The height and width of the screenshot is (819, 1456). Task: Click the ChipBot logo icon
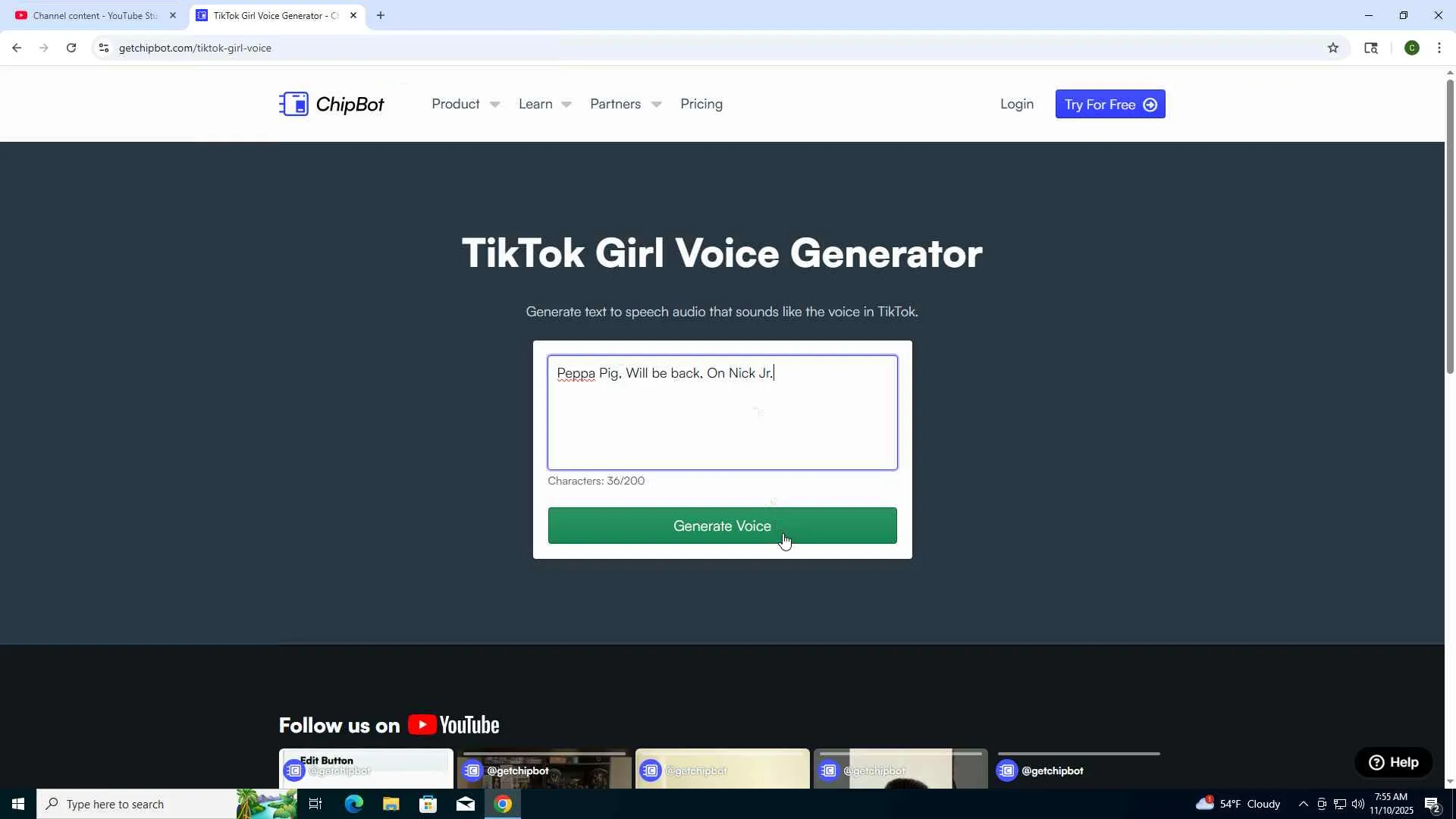coord(294,104)
